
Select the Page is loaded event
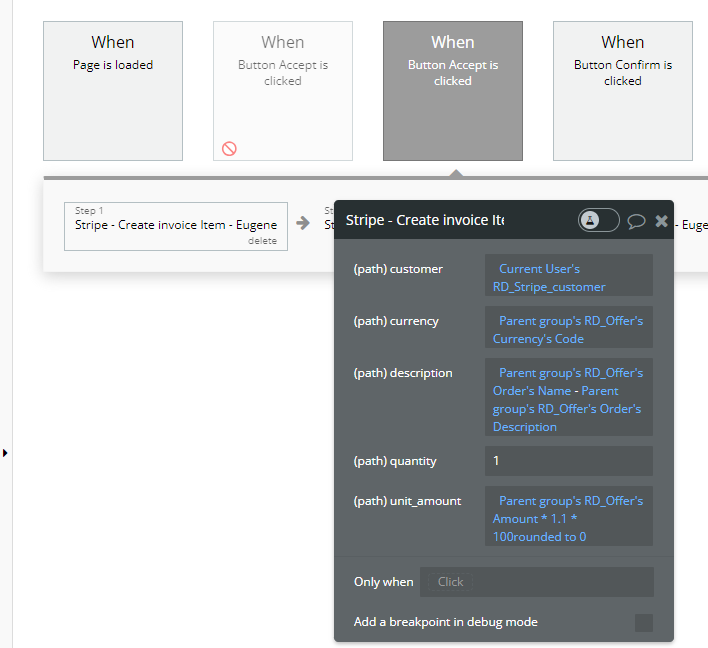113,91
